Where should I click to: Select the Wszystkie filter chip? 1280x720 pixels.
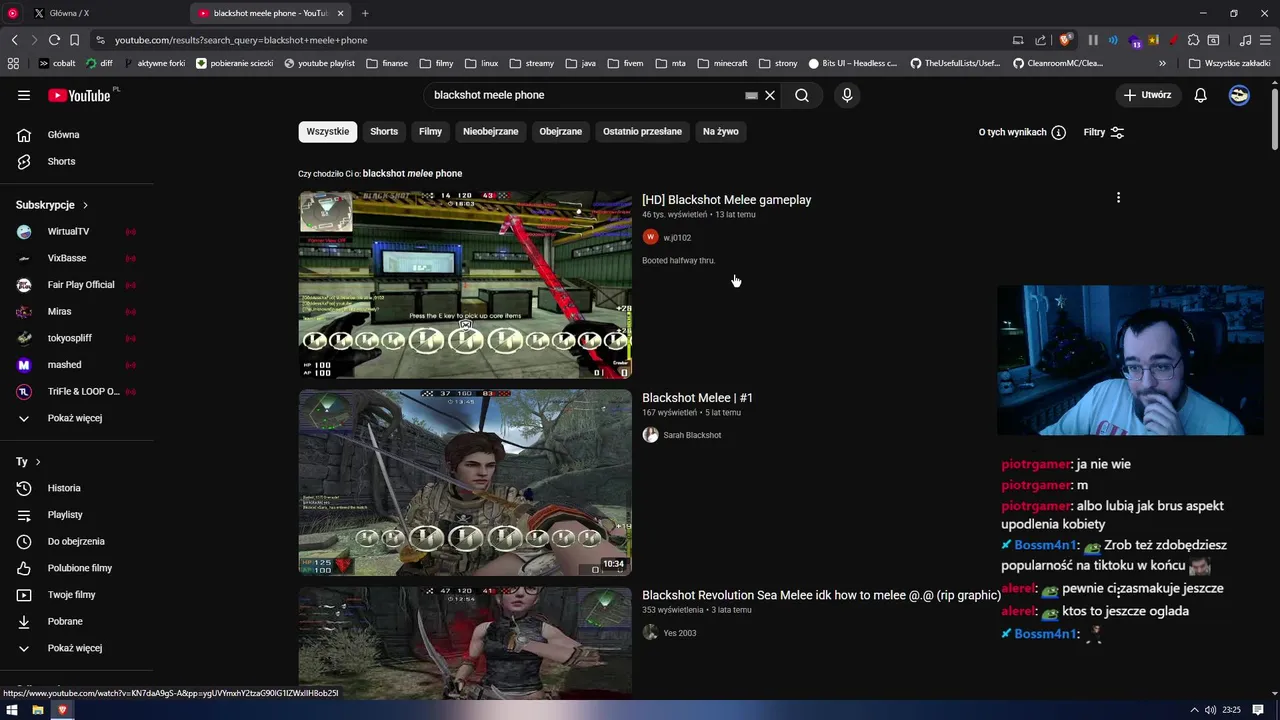tap(327, 131)
